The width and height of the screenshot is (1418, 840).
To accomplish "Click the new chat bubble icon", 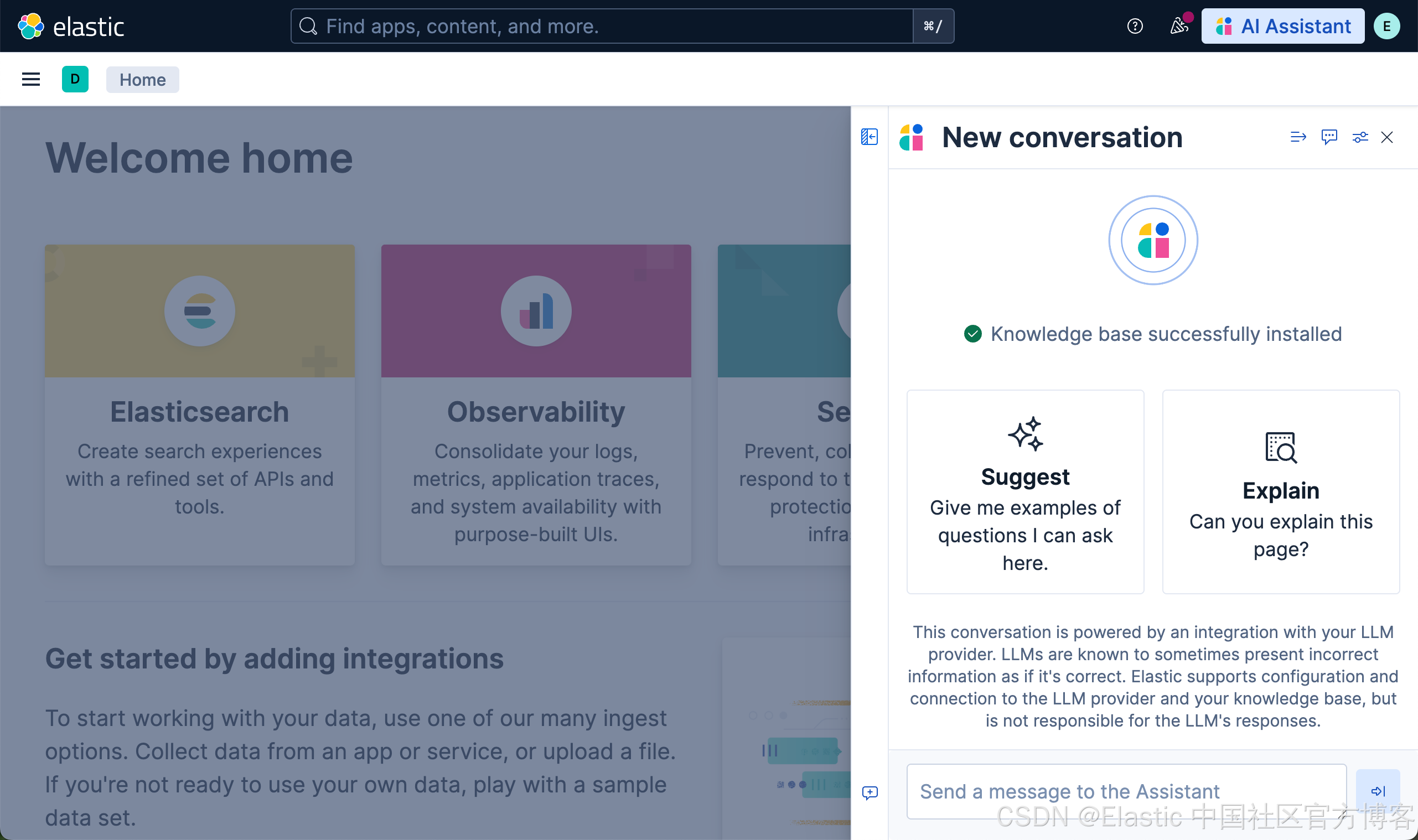I will coord(1328,137).
